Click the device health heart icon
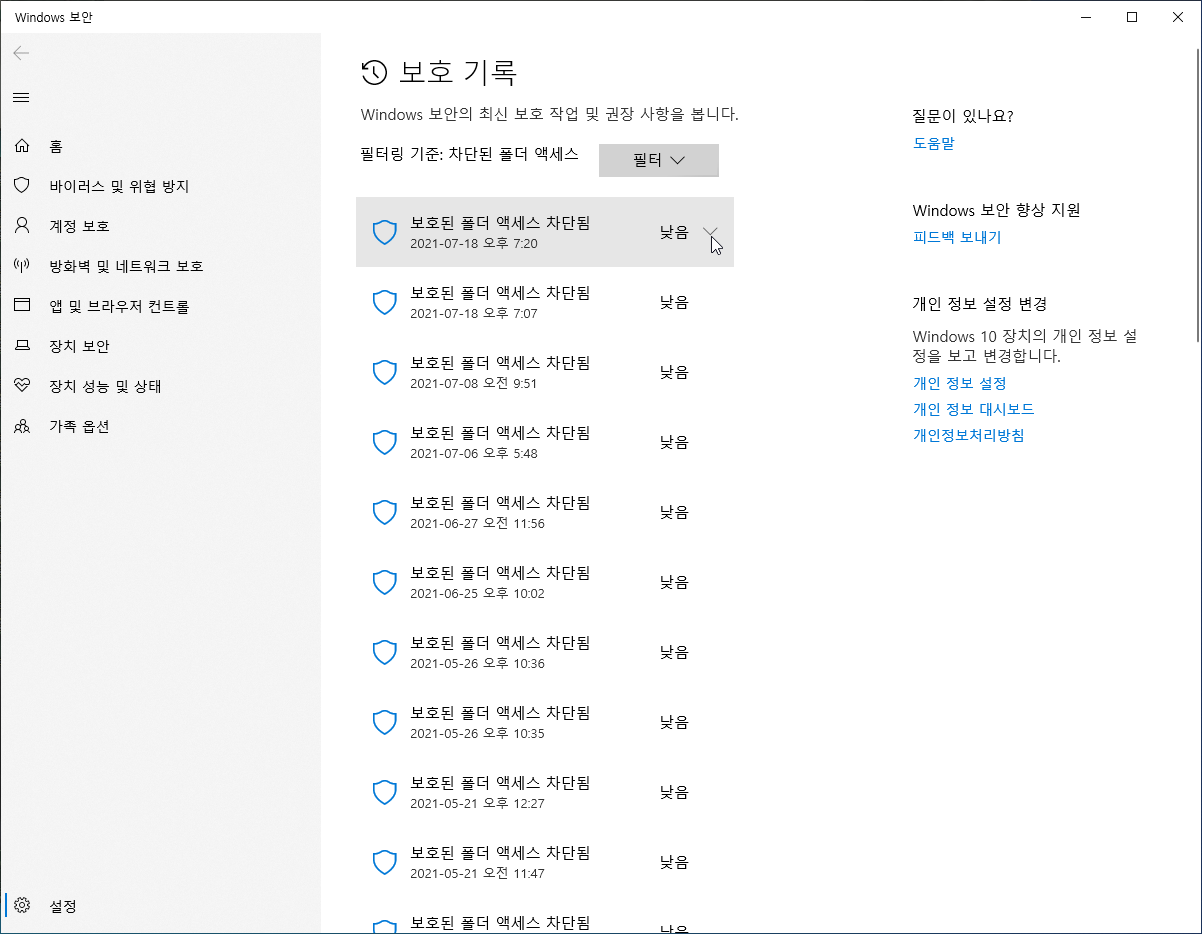The image size is (1202, 934). (x=22, y=386)
